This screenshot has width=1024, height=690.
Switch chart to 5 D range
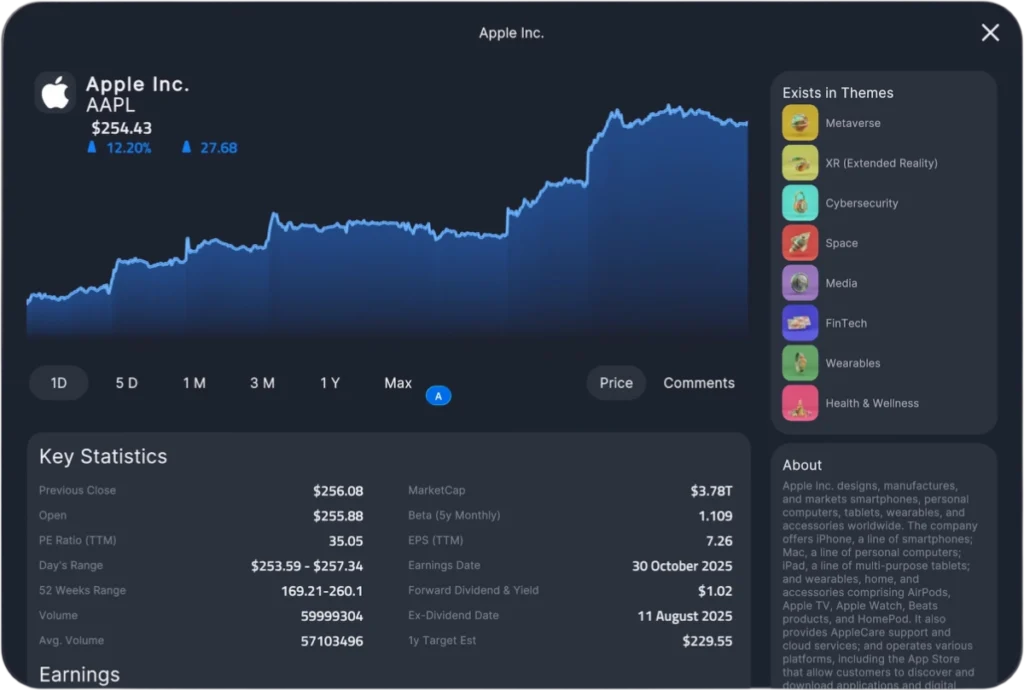tap(127, 383)
